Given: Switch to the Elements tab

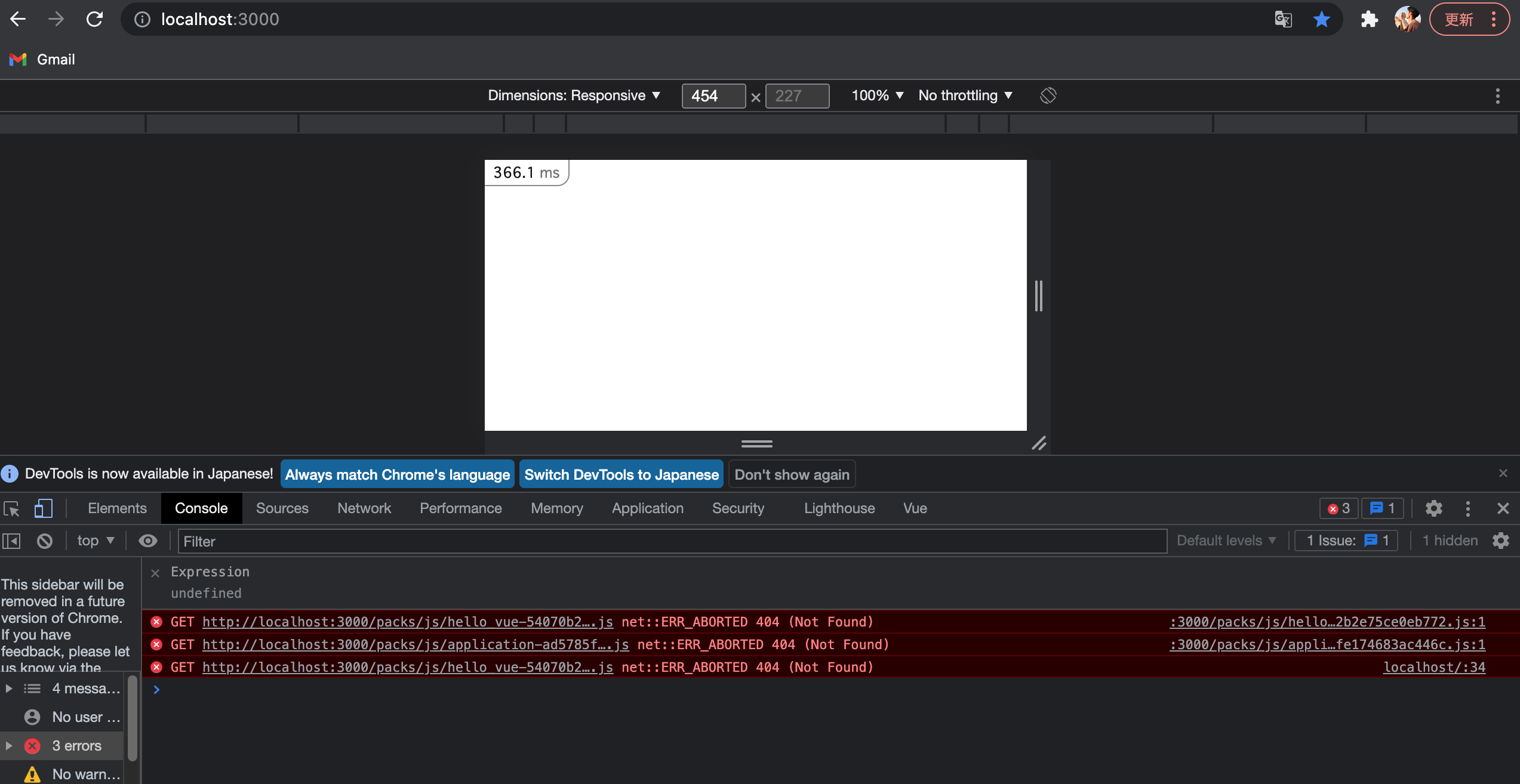Looking at the screenshot, I should pos(117,508).
